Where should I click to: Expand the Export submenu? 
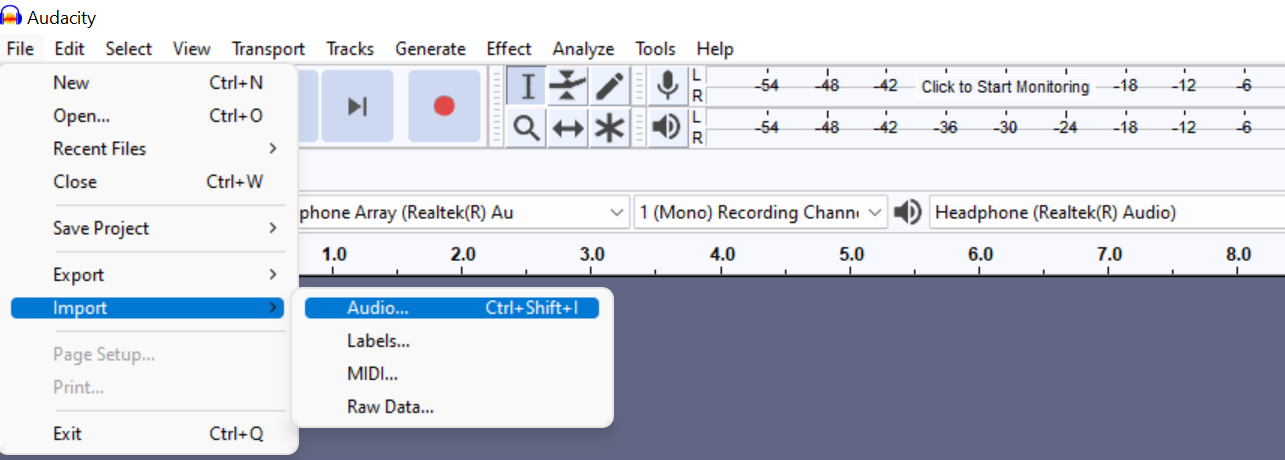coord(148,275)
